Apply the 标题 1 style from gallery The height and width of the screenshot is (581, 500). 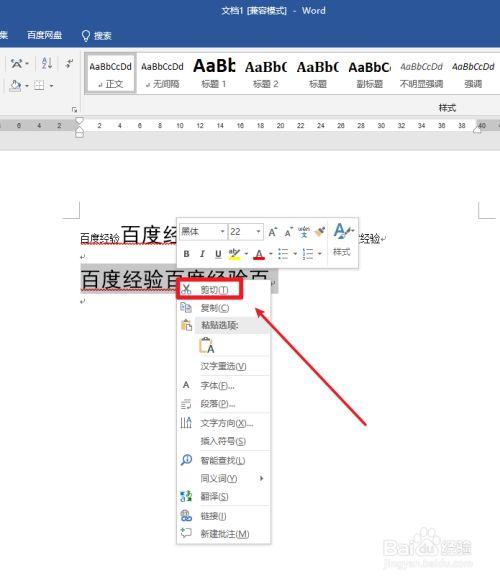click(214, 73)
